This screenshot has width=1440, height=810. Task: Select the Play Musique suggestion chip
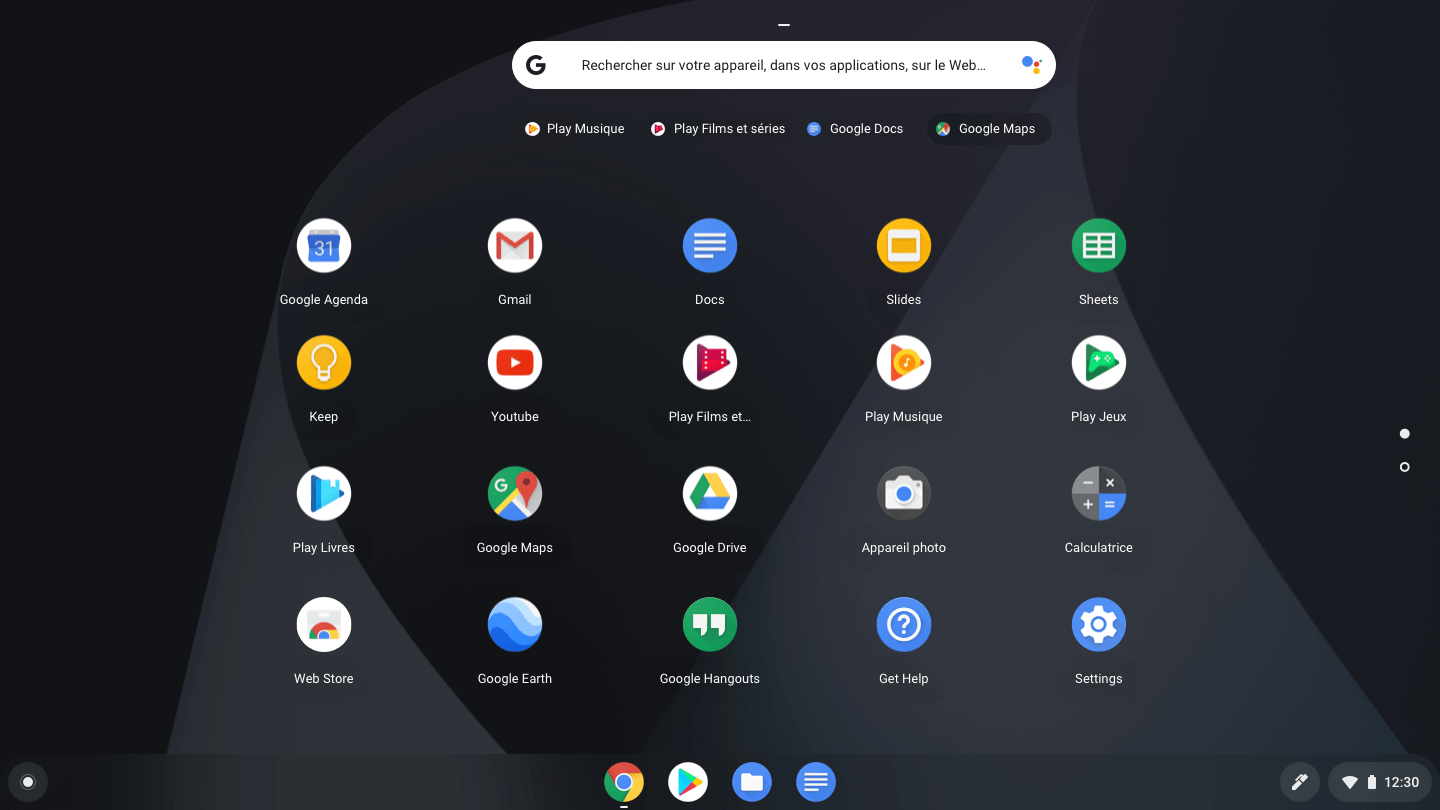pos(575,129)
